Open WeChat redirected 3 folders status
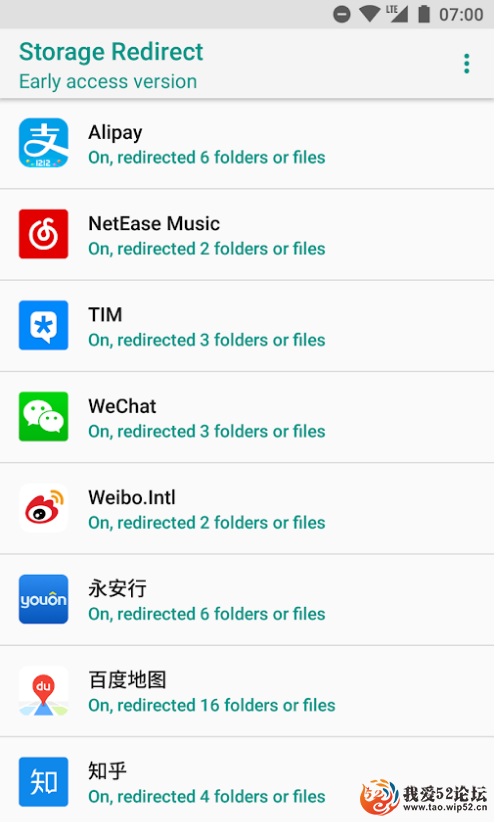The width and height of the screenshot is (494, 822). [207, 431]
